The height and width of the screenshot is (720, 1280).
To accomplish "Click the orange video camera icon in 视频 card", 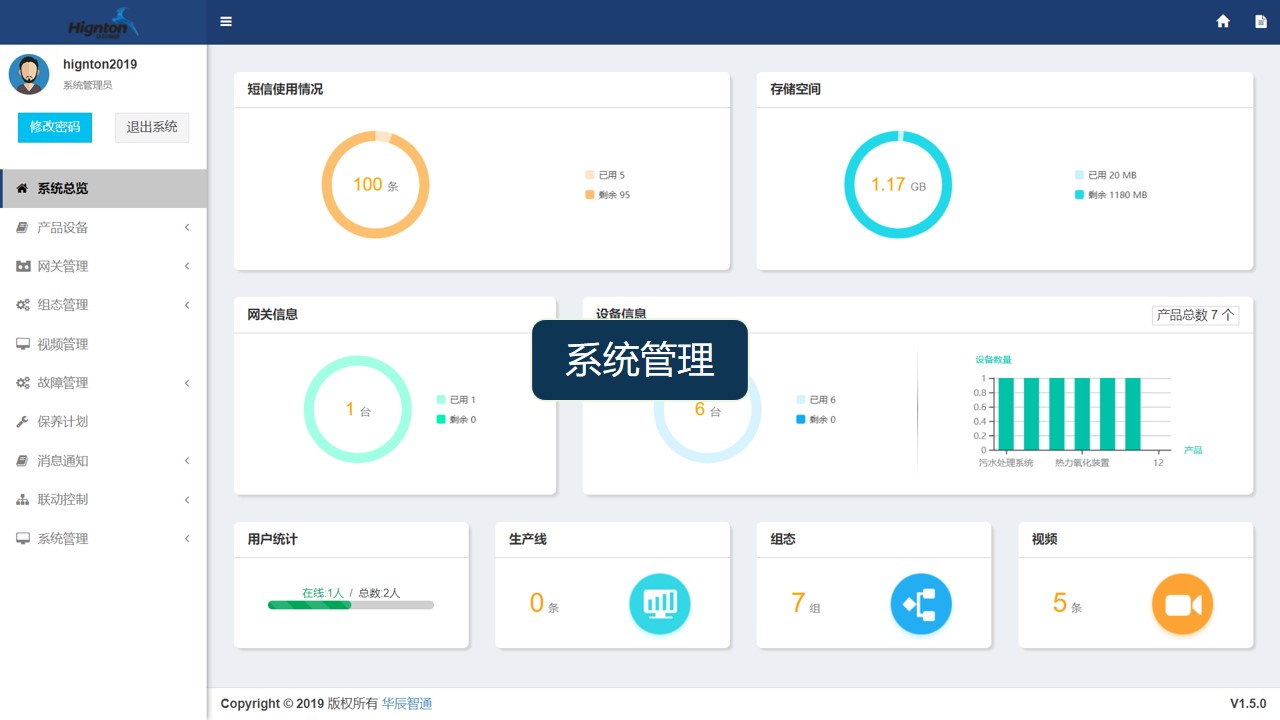I will [x=1182, y=603].
